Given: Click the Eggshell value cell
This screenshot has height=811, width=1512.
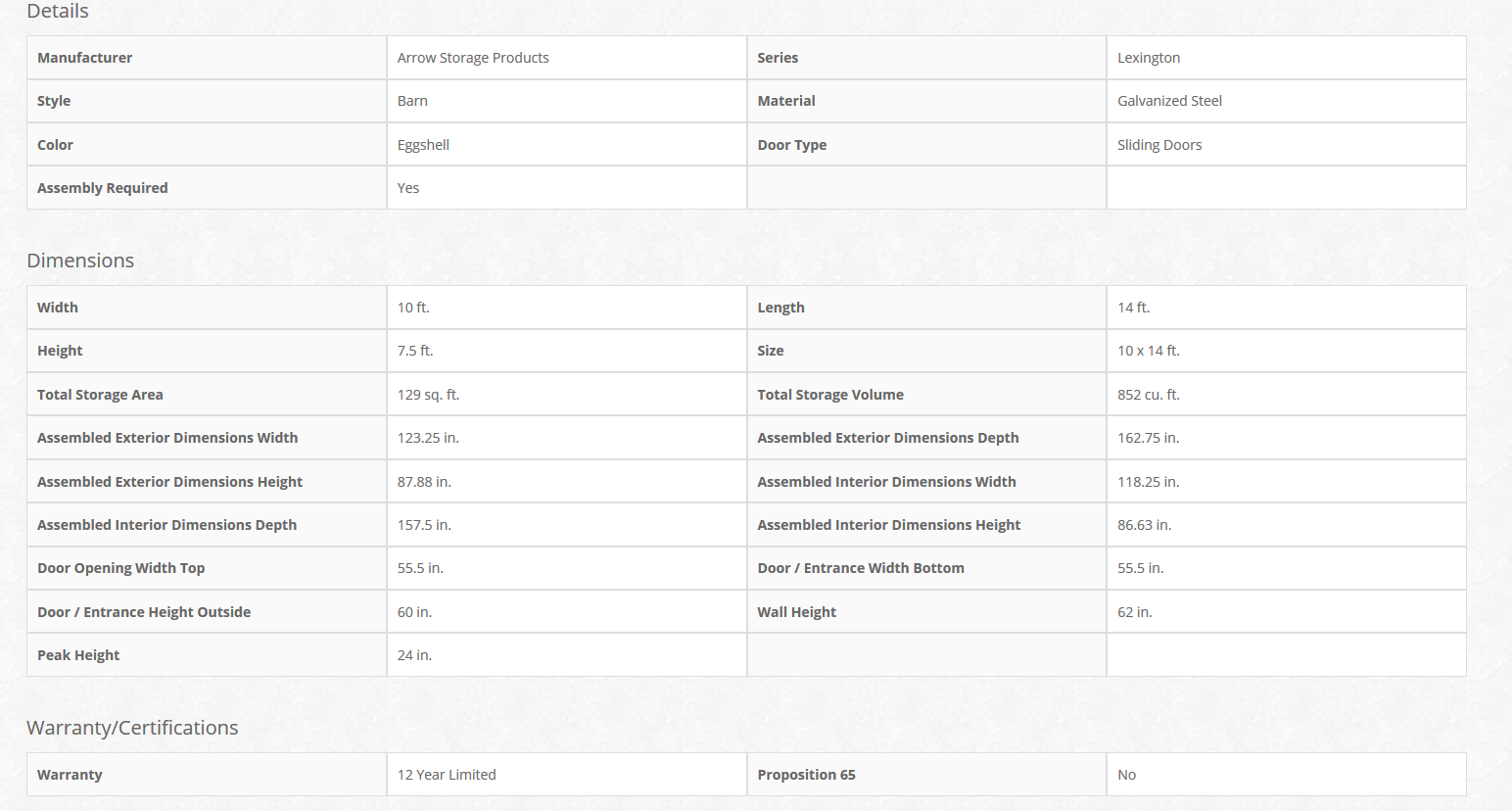Looking at the screenshot, I should point(567,144).
